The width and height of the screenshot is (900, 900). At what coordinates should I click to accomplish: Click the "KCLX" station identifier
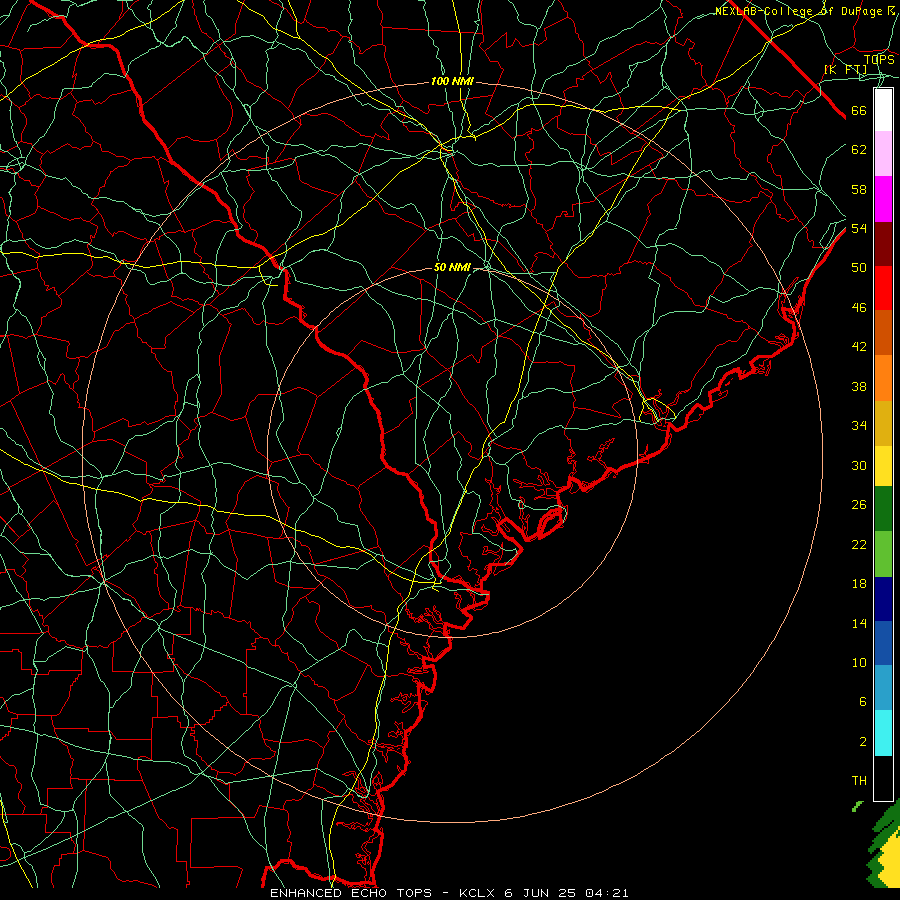point(477,893)
